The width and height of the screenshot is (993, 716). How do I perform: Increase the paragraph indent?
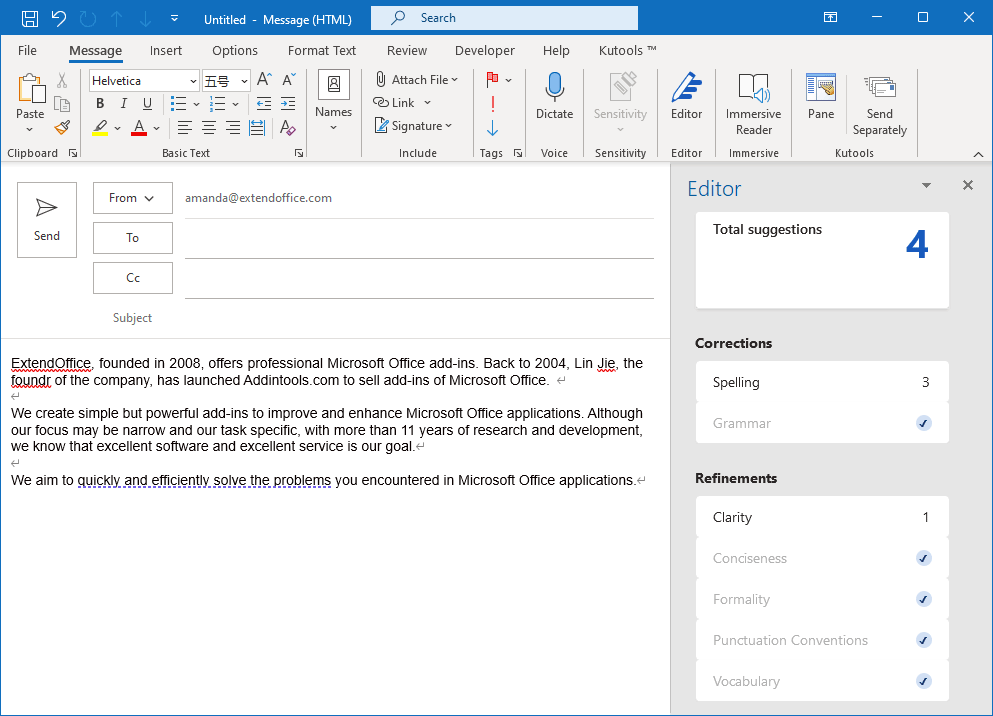point(288,103)
